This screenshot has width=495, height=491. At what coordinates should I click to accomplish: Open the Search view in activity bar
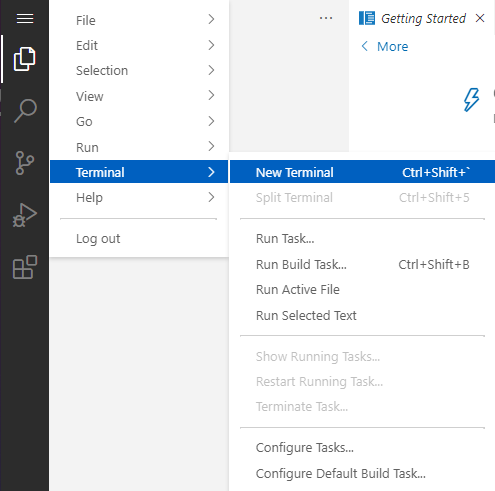(25, 111)
